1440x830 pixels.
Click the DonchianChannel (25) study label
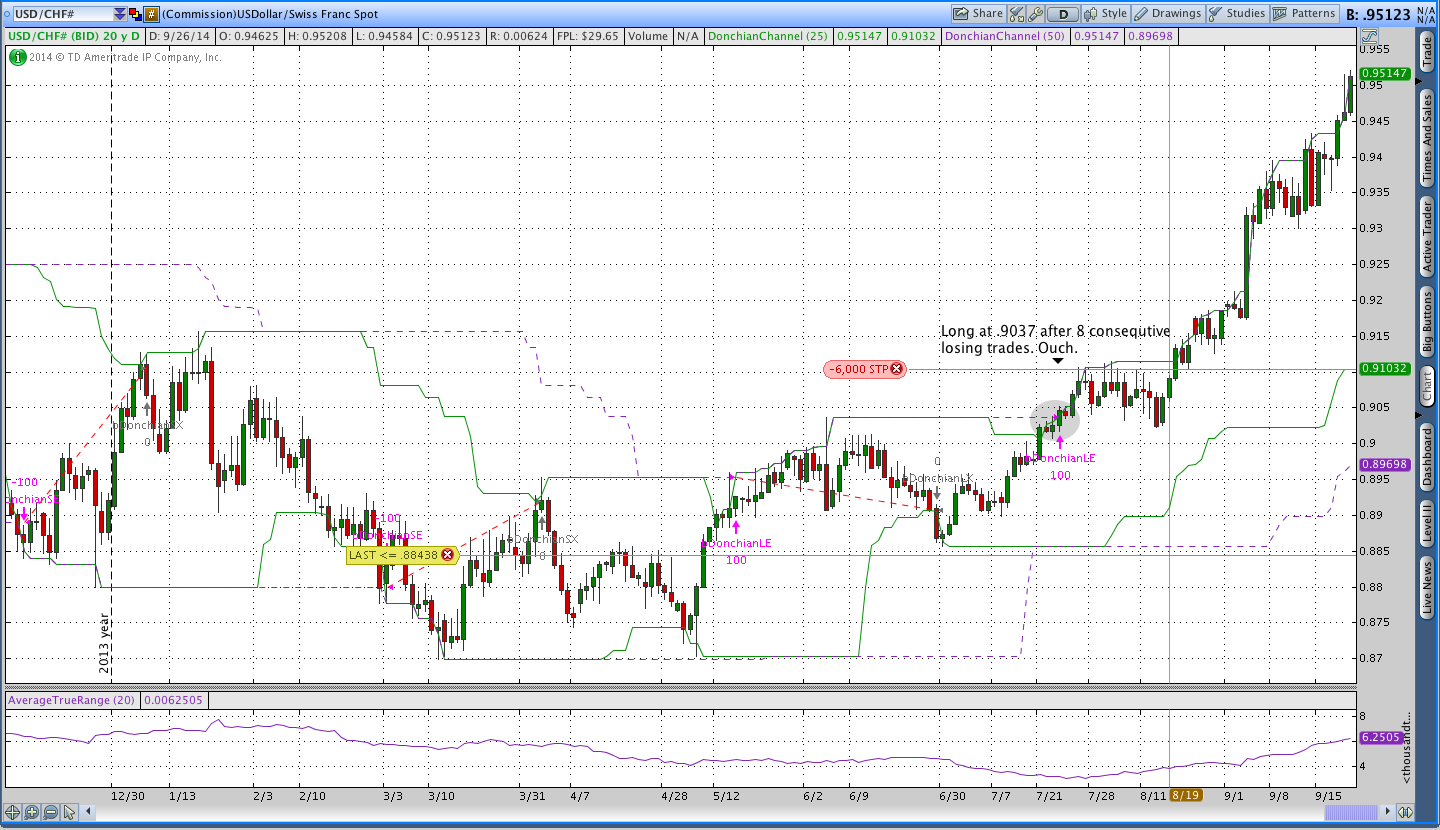[x=767, y=36]
